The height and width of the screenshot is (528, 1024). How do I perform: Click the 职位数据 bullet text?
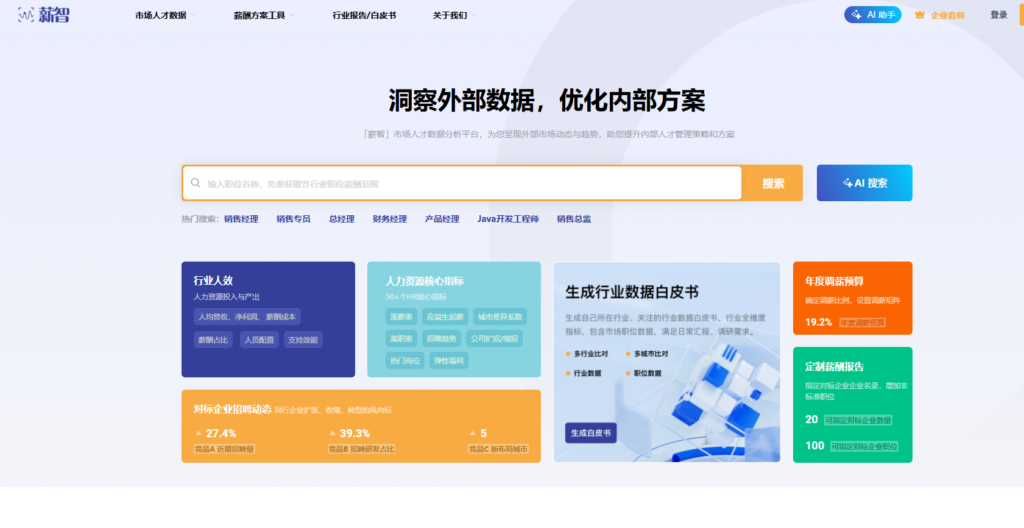pos(647,373)
